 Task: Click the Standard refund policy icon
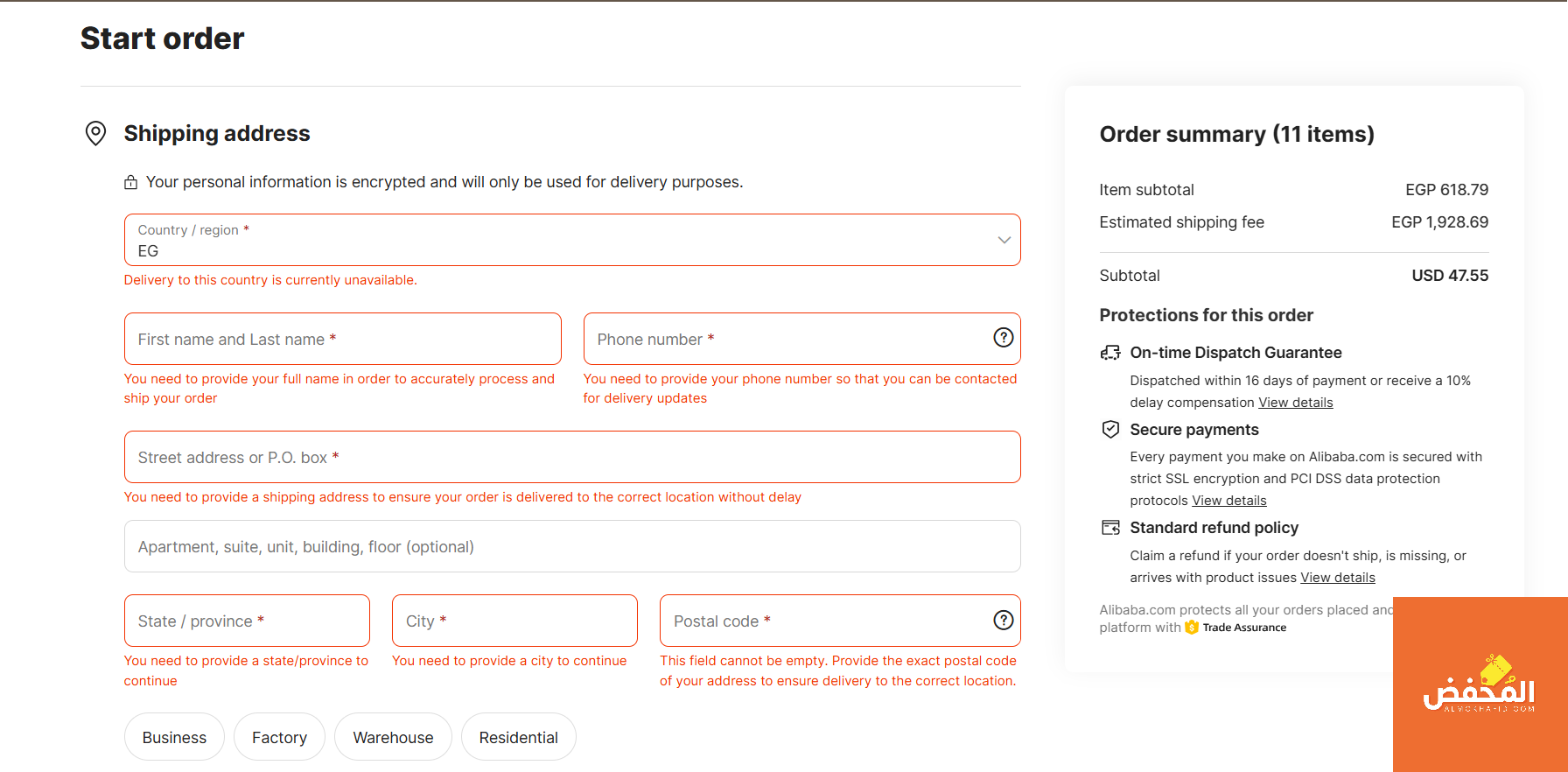pos(1110,528)
